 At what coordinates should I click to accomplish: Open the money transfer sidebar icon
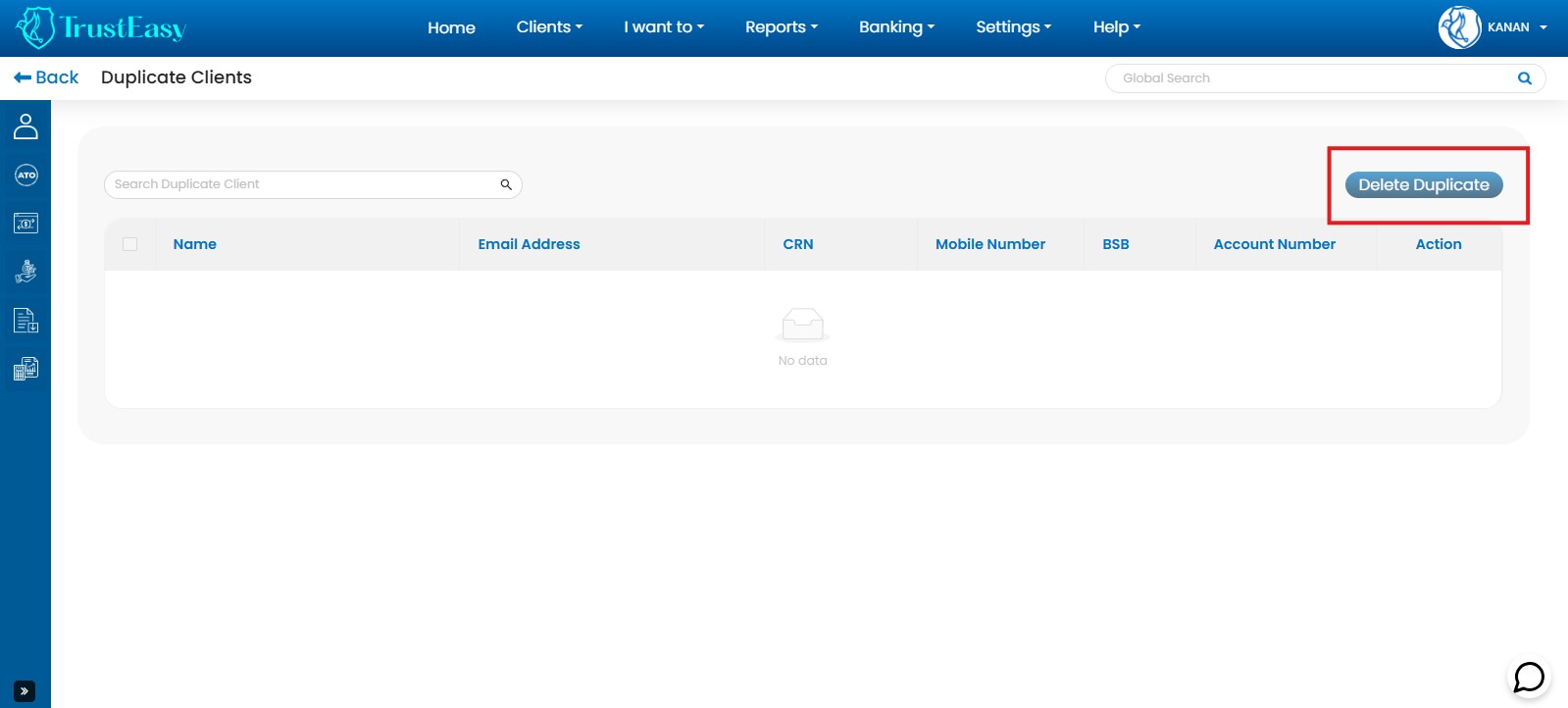click(x=25, y=224)
